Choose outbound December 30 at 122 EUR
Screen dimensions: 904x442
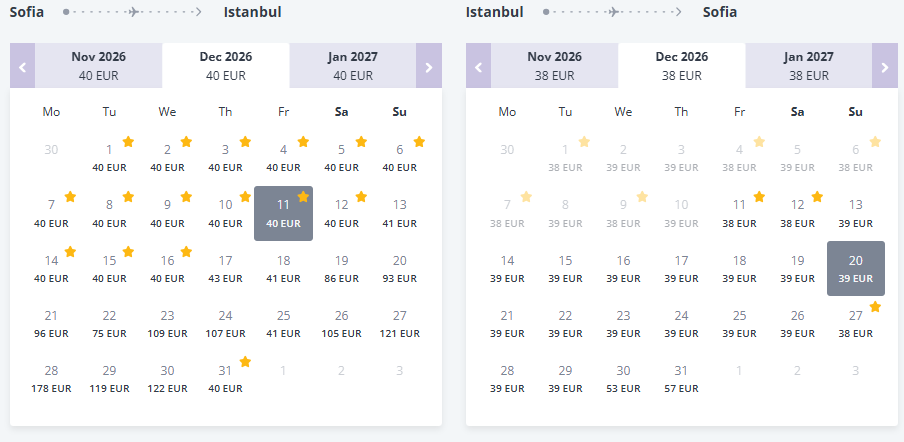coord(167,379)
